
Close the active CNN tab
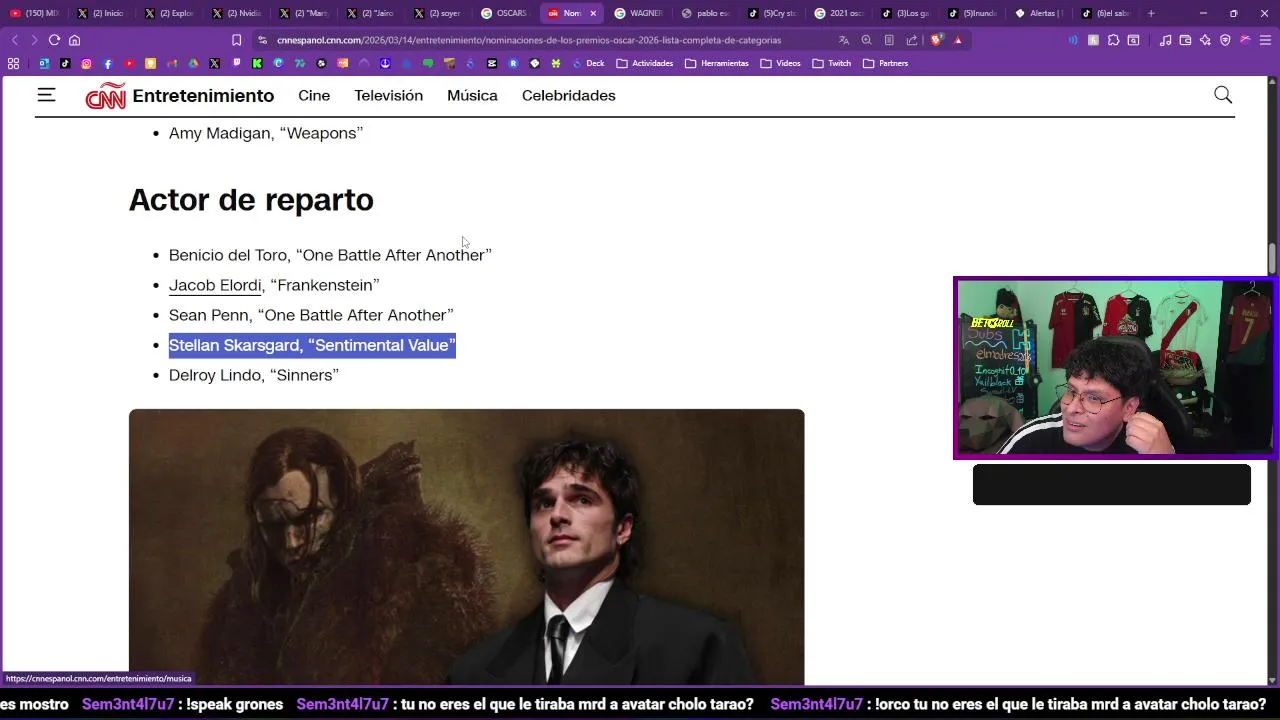pos(593,13)
